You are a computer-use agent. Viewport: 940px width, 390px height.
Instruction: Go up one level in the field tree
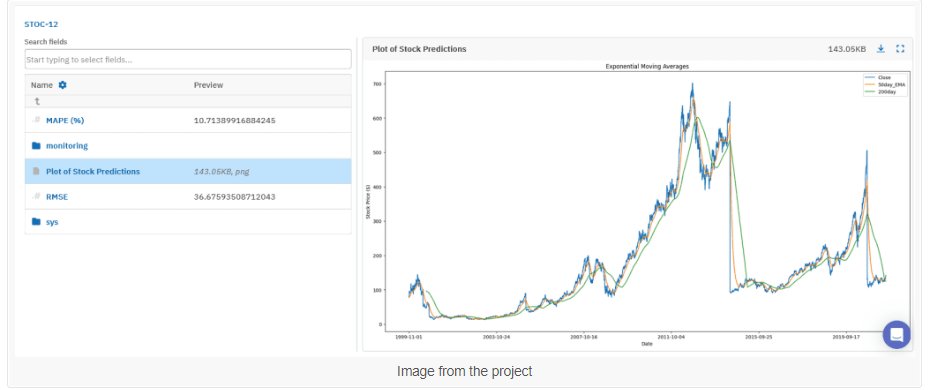37,102
